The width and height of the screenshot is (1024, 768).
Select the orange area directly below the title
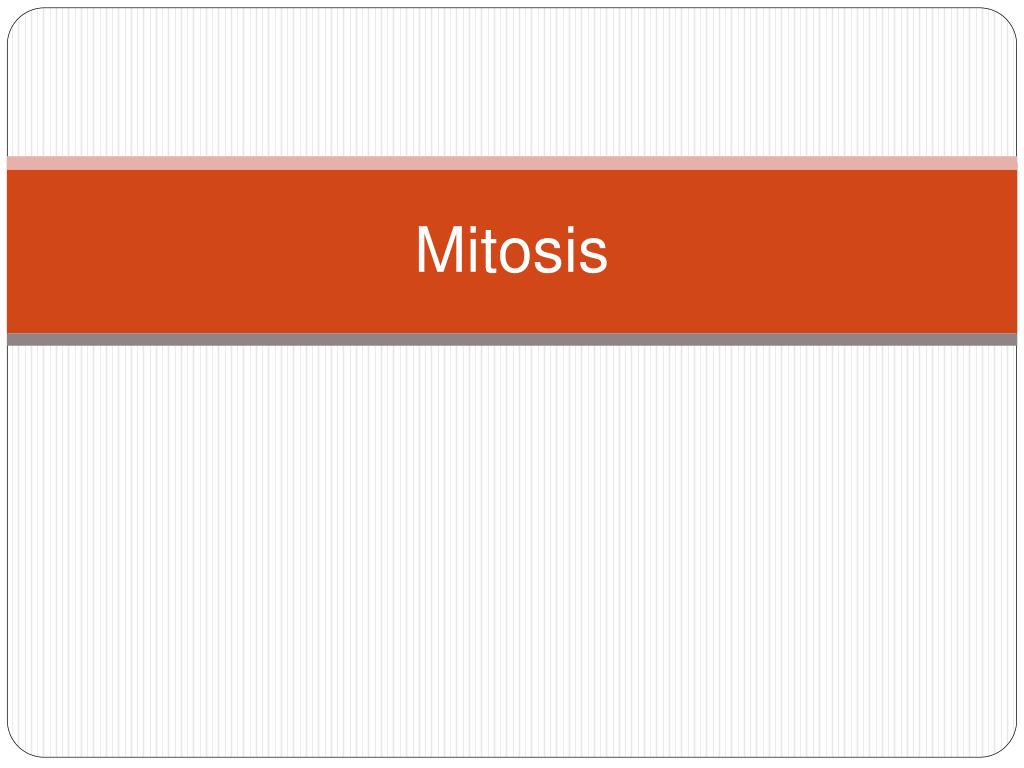point(512,304)
